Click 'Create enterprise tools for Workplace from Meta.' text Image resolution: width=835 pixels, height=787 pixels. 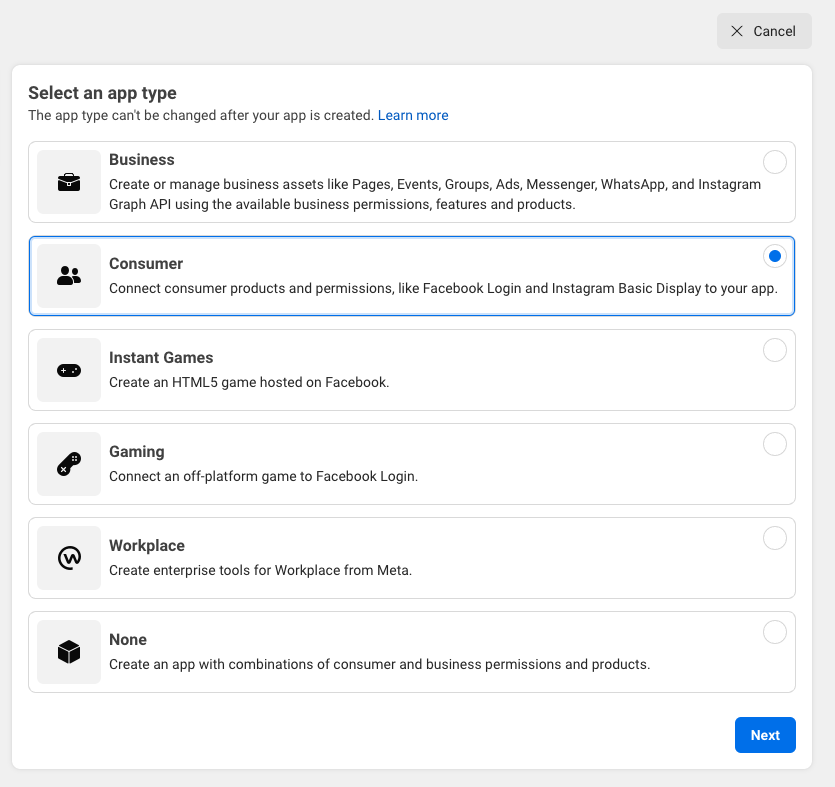260,570
